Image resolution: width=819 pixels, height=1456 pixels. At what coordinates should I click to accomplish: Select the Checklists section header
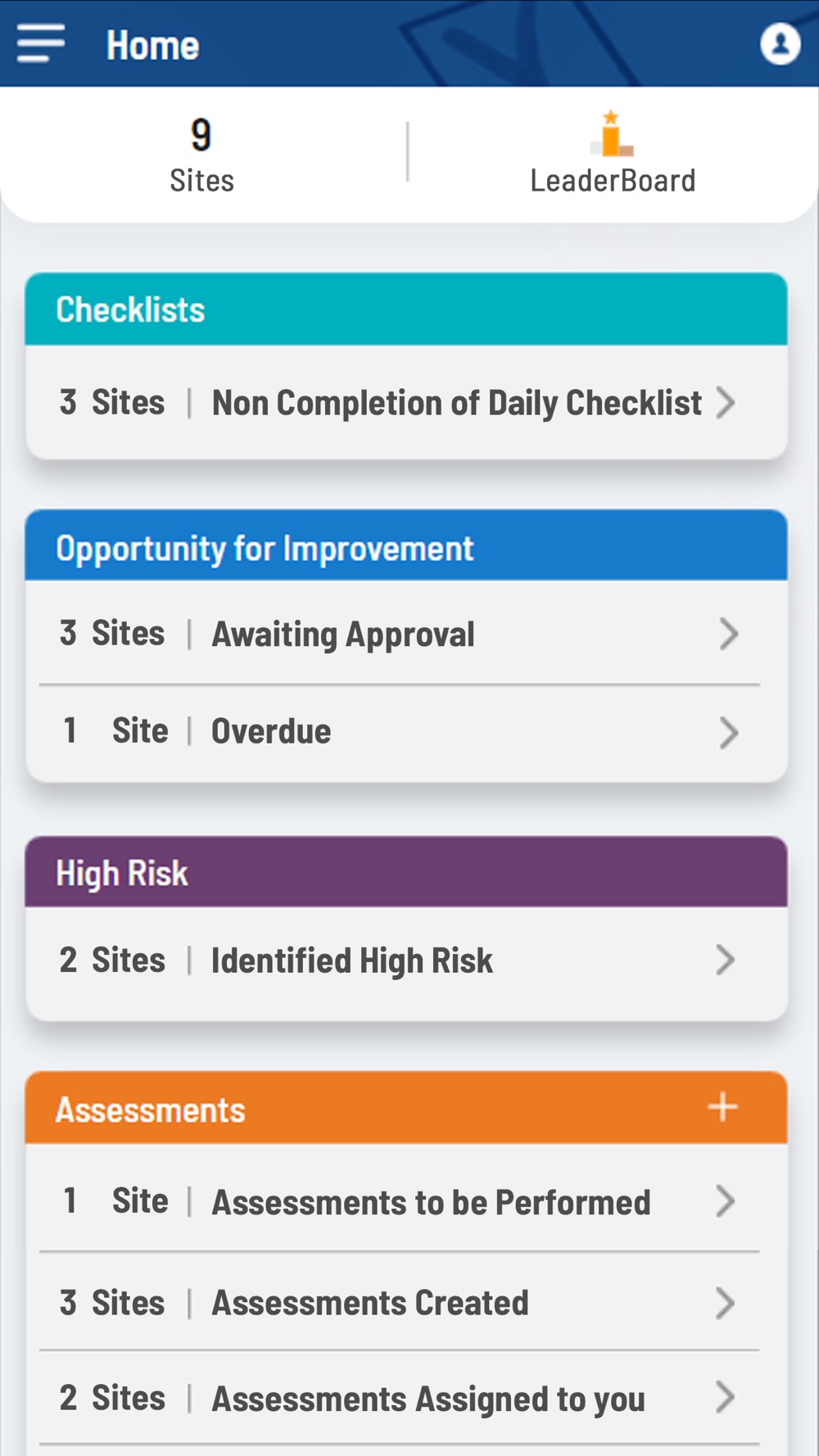(406, 310)
